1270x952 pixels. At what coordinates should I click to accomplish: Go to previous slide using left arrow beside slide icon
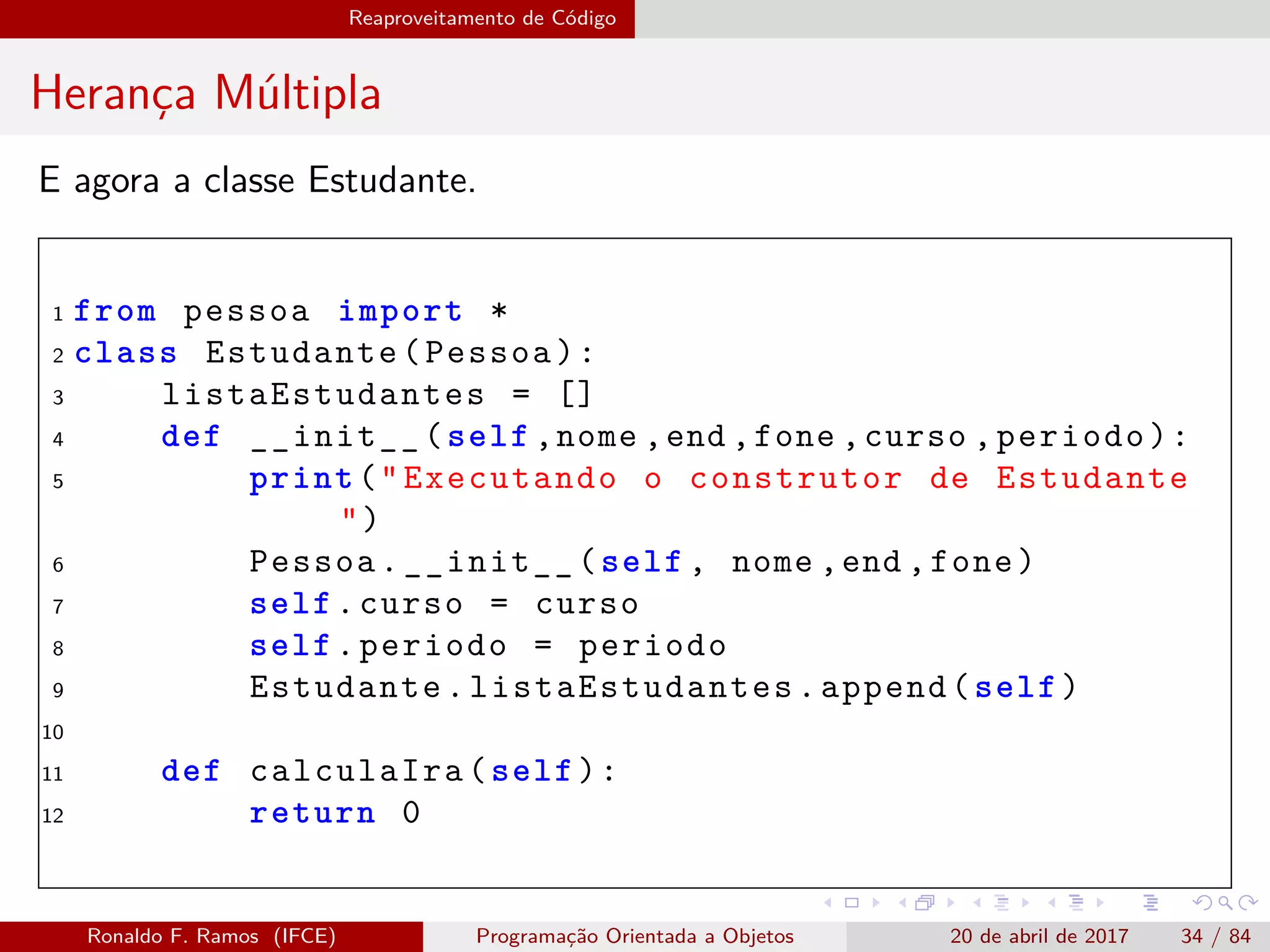[828, 902]
